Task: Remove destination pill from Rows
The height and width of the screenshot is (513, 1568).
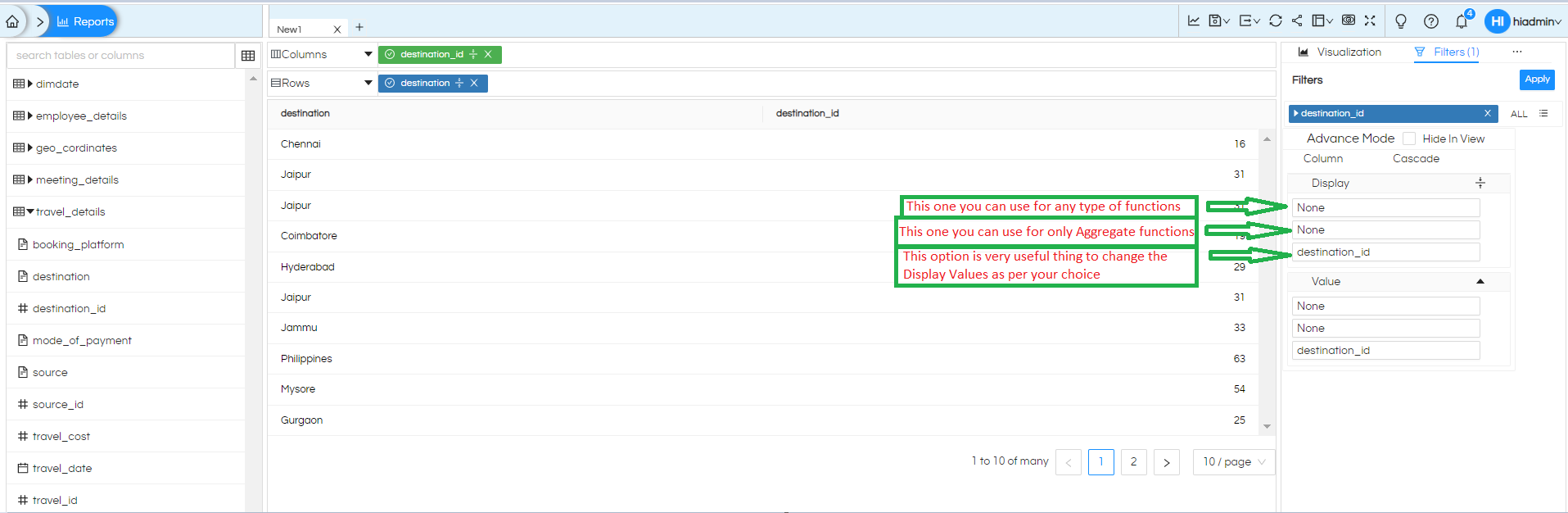Action: coord(474,83)
